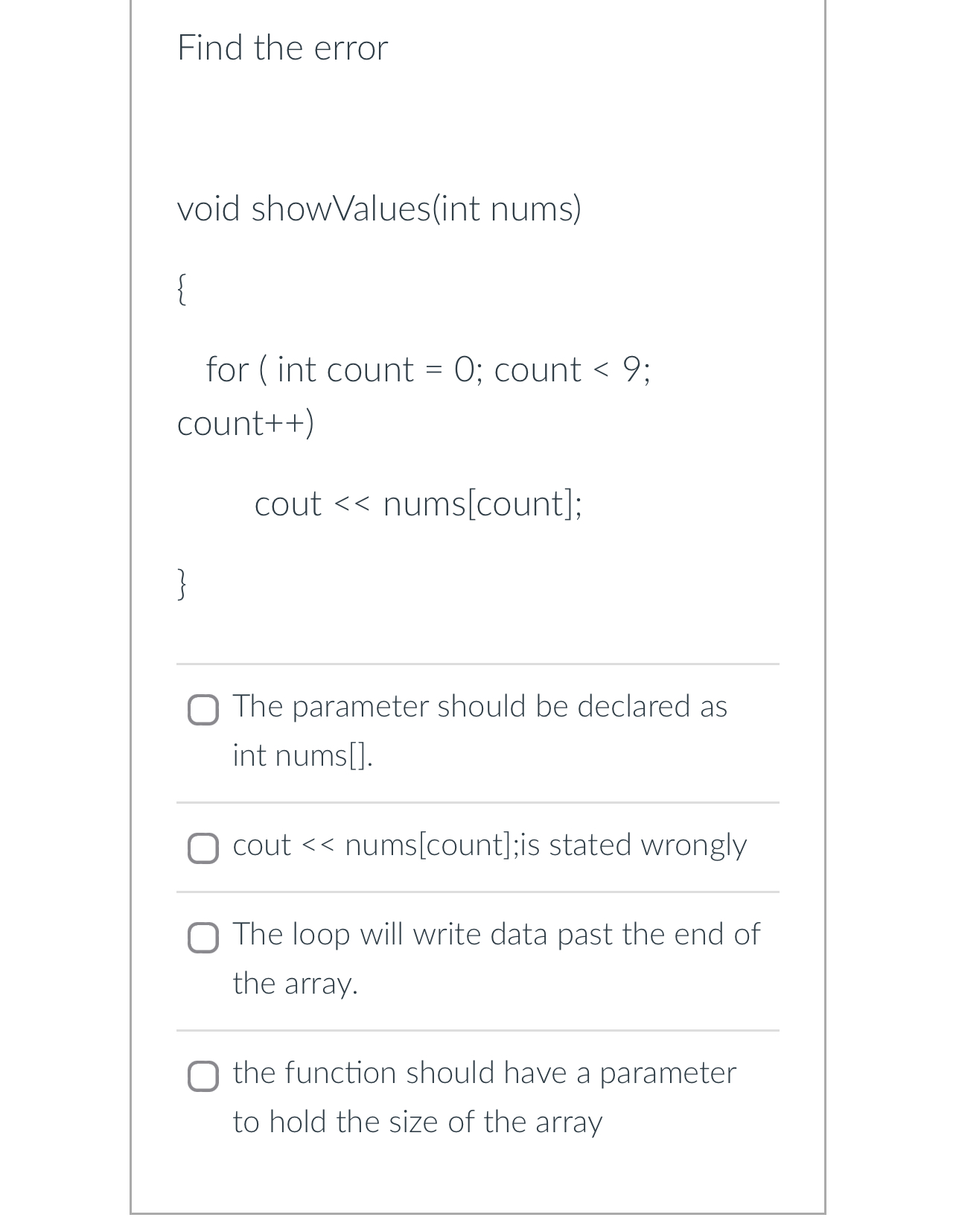Select the option 'int nums[]' parameter declaration
This screenshot has width=956, height=1232.
(479, 730)
